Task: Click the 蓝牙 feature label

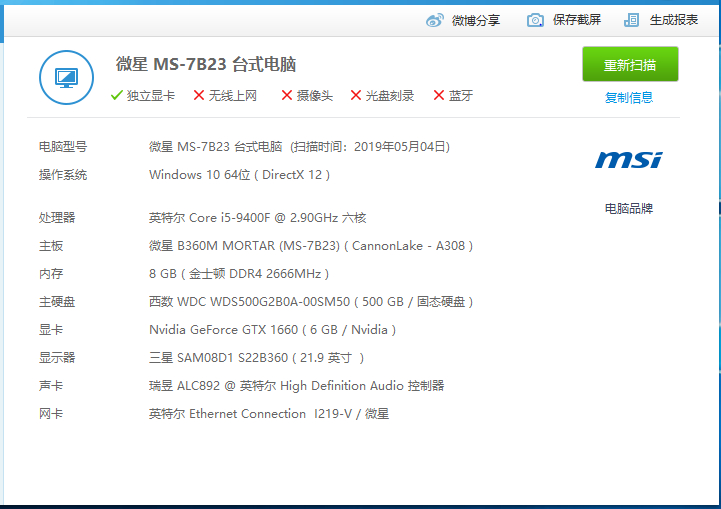Action: pos(461,96)
